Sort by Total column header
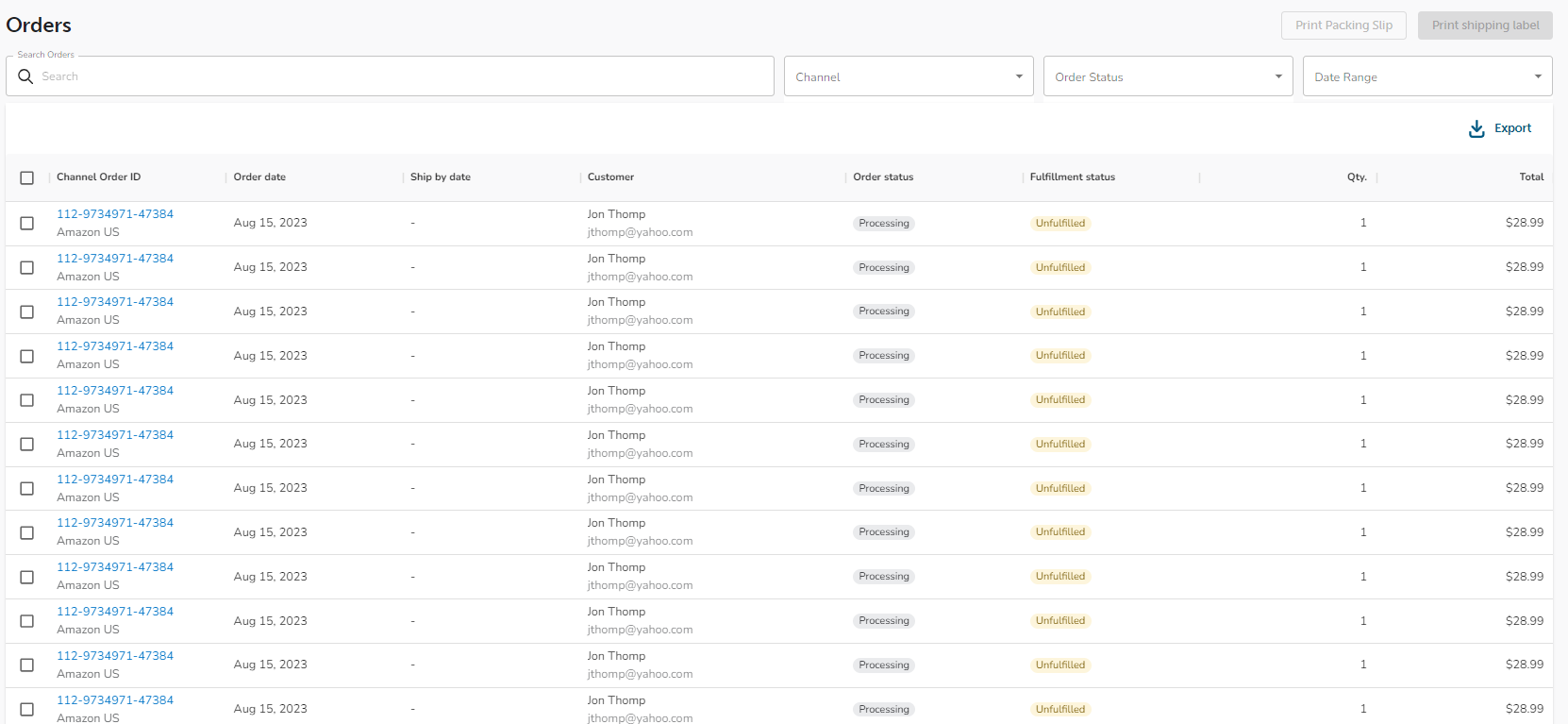1568x724 pixels. coord(1531,177)
